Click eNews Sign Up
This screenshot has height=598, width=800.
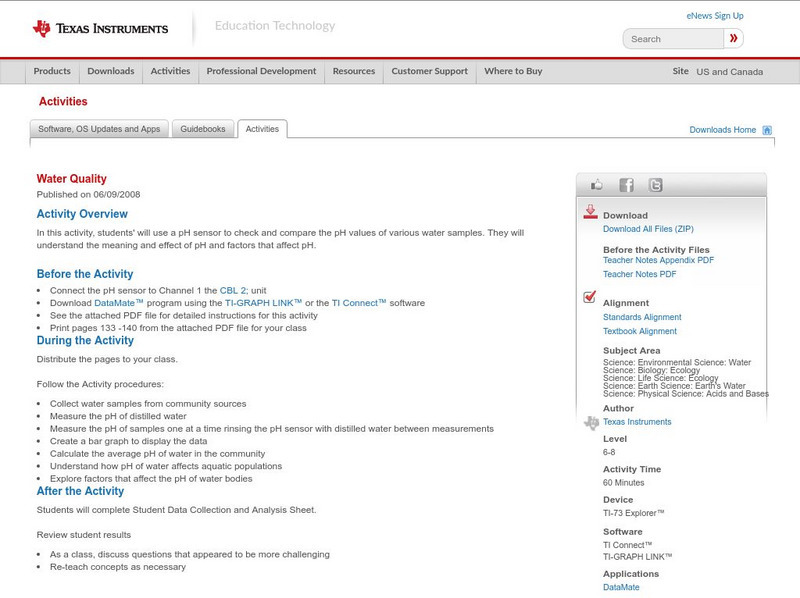(715, 15)
